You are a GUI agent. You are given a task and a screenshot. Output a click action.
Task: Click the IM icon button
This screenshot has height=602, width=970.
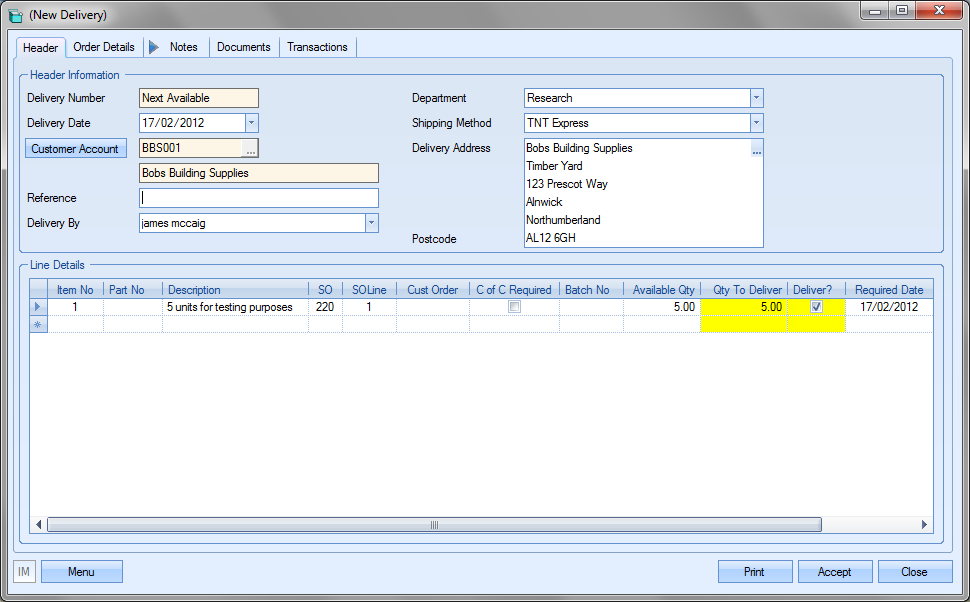click(25, 571)
